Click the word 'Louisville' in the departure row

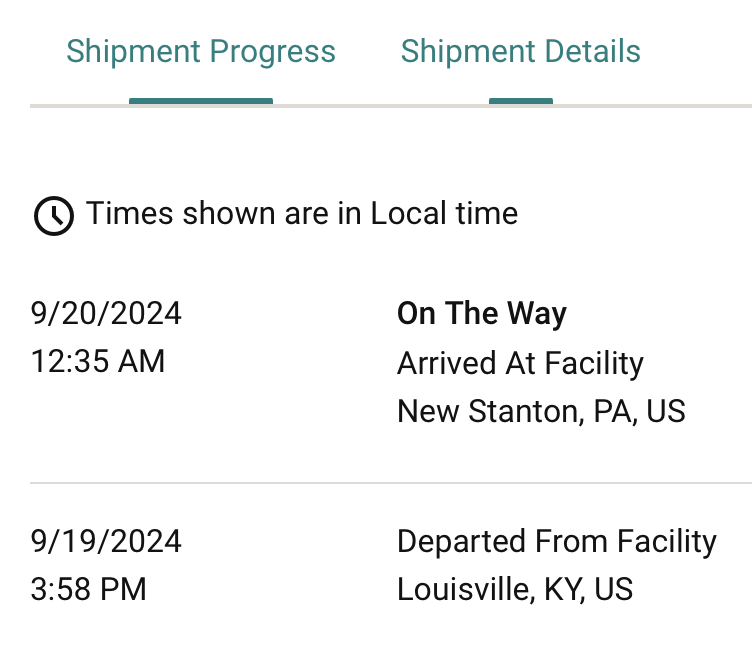pos(463,589)
